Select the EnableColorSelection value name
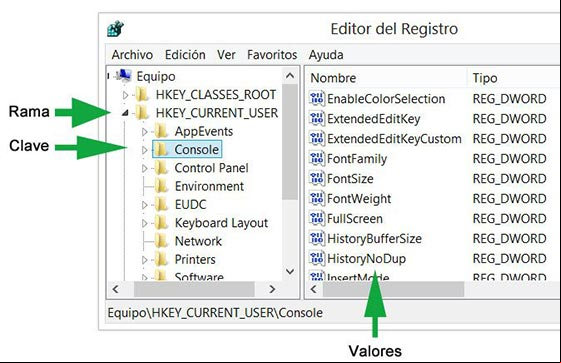The height and width of the screenshot is (363, 561). [x=386, y=99]
